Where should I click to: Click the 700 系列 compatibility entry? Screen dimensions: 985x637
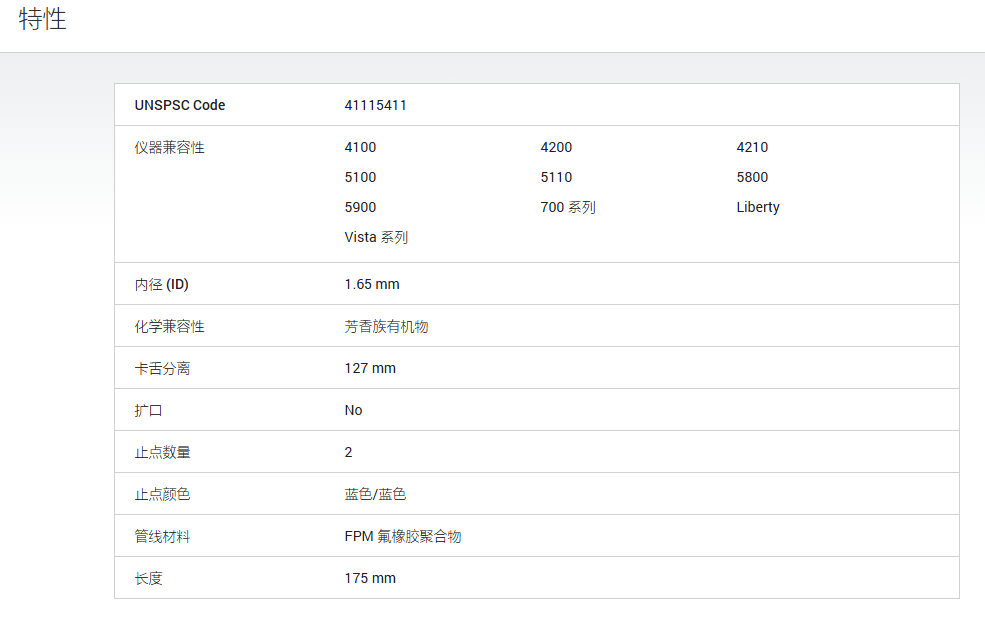pos(568,207)
